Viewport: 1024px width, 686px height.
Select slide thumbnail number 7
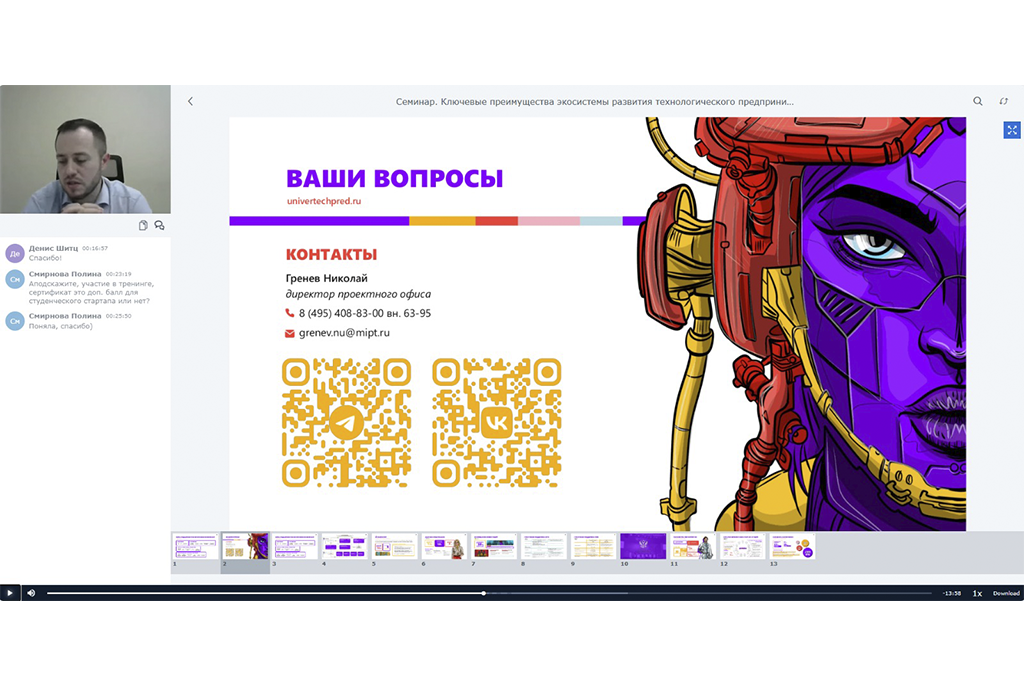(494, 546)
